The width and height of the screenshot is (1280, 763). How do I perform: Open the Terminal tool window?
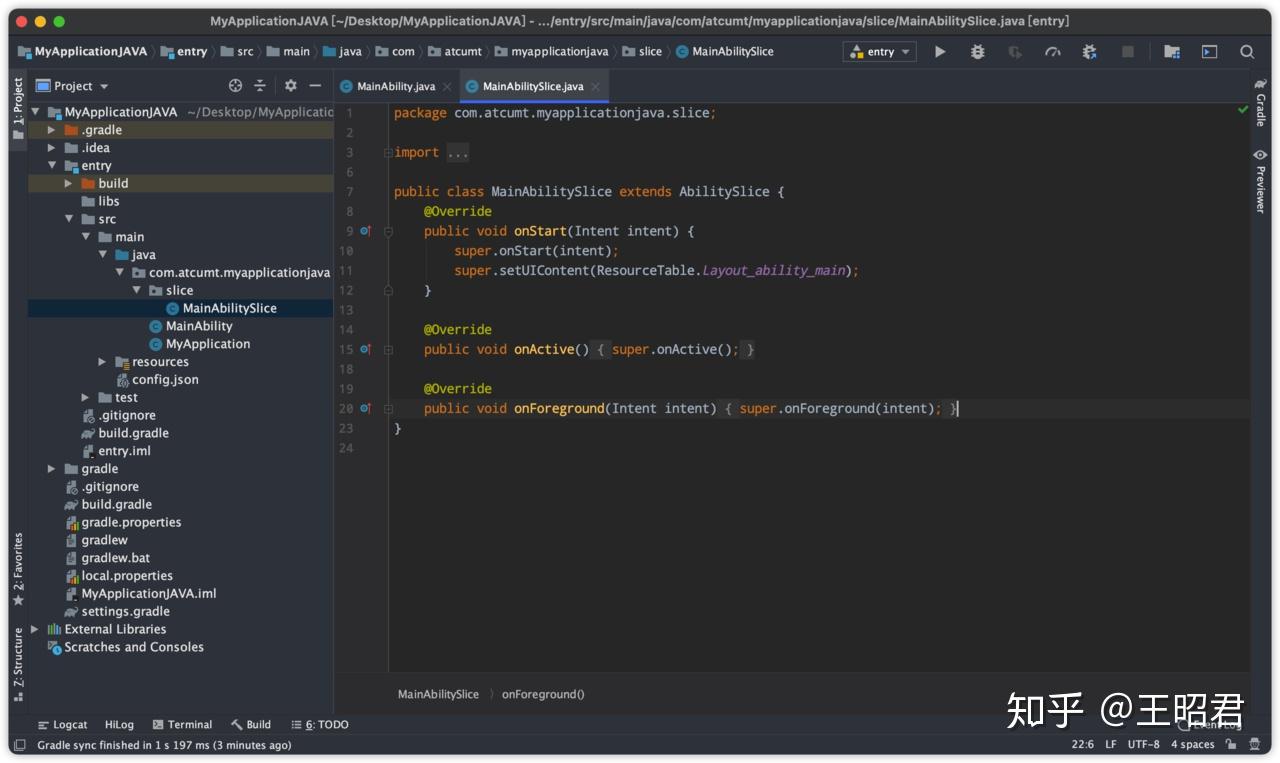coord(182,725)
